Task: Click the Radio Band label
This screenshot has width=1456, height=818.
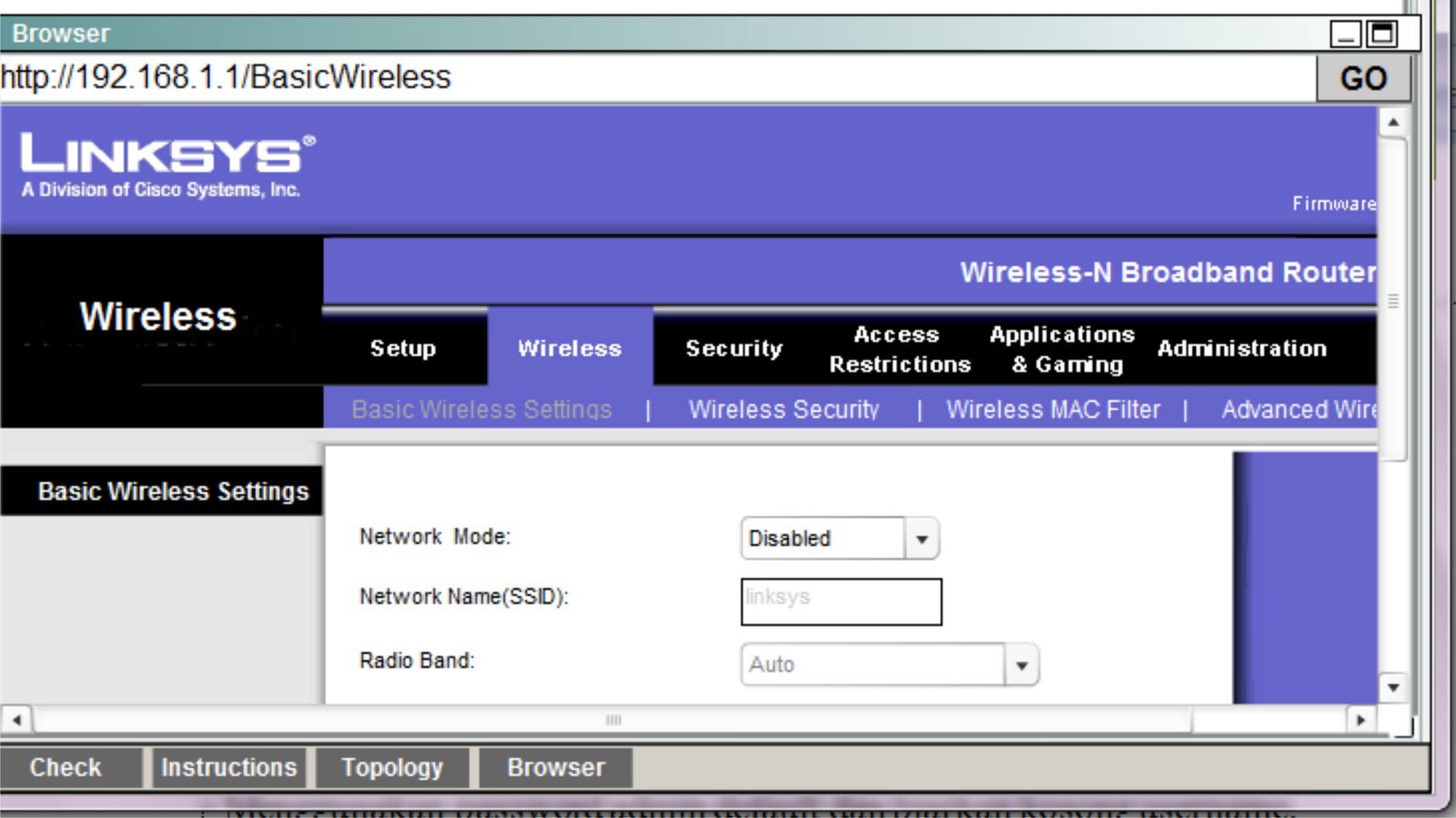Action: click(x=417, y=661)
